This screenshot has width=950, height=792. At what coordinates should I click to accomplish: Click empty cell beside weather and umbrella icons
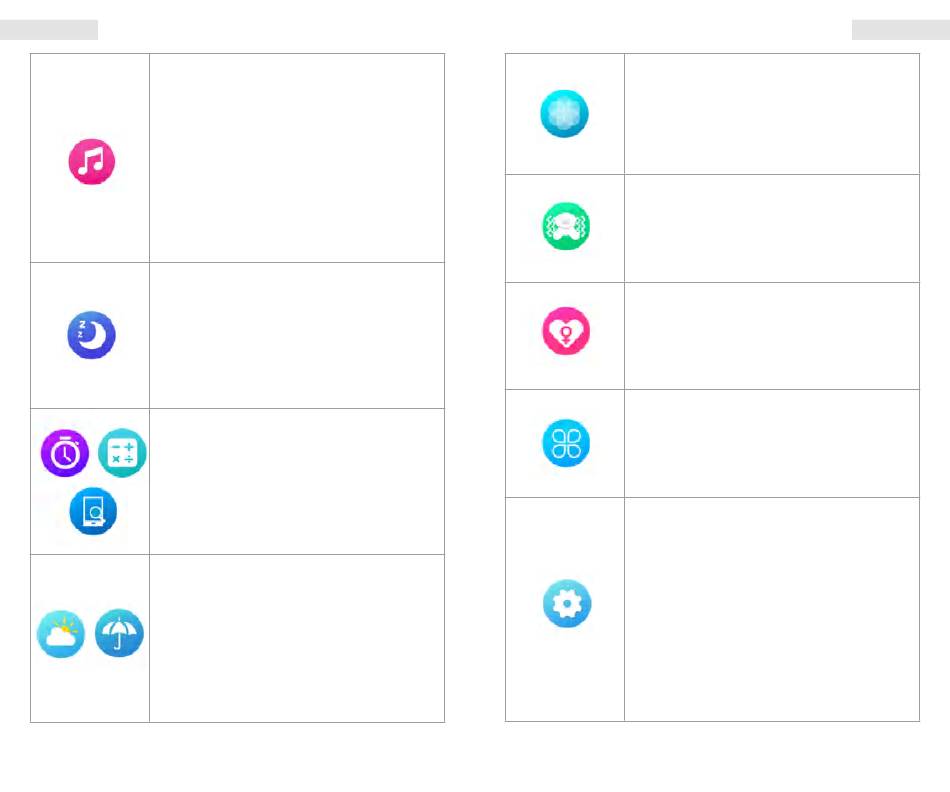coord(297,639)
